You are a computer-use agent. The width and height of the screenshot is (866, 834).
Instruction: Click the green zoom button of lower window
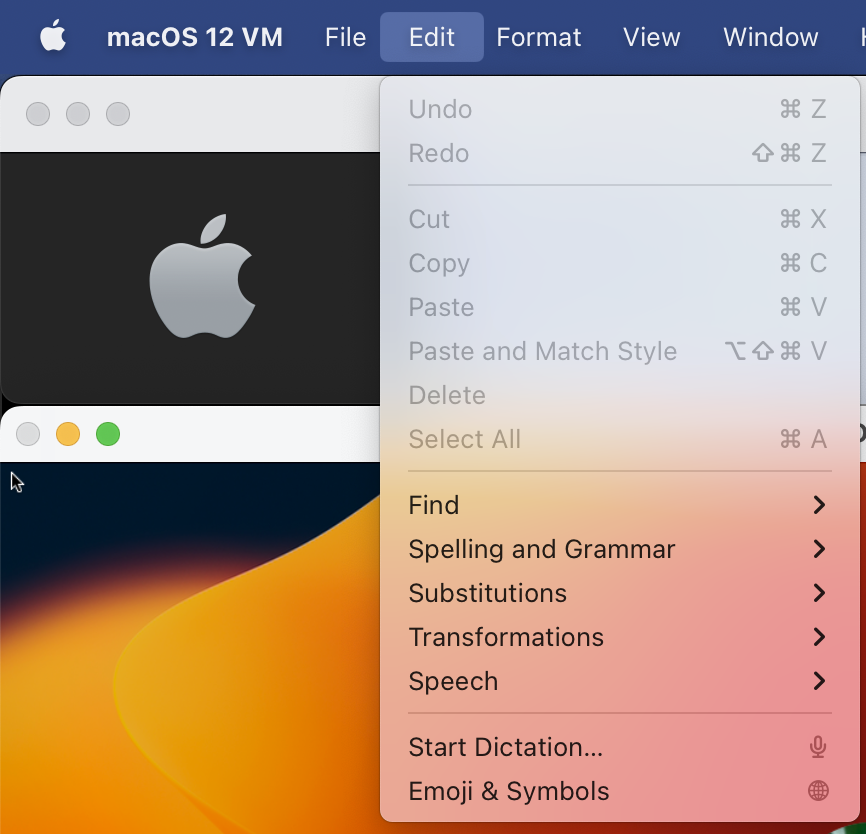coord(108,434)
